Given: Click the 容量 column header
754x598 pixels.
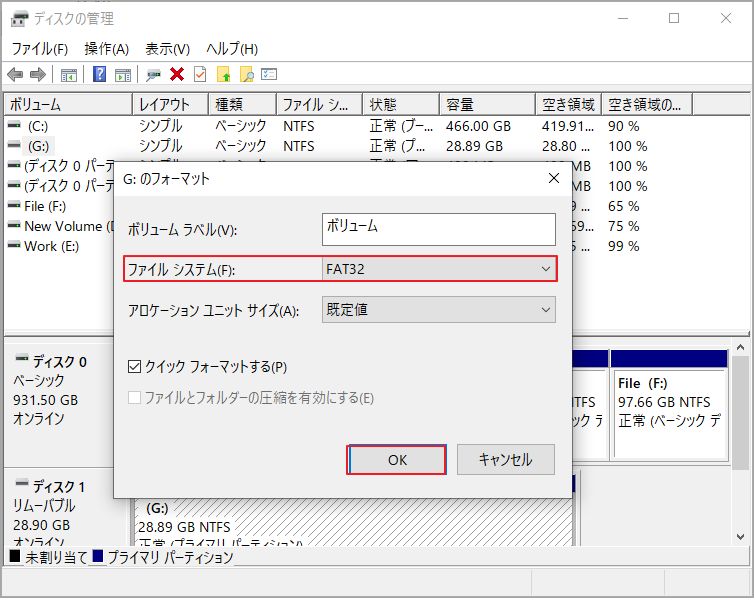Looking at the screenshot, I should click(x=488, y=104).
